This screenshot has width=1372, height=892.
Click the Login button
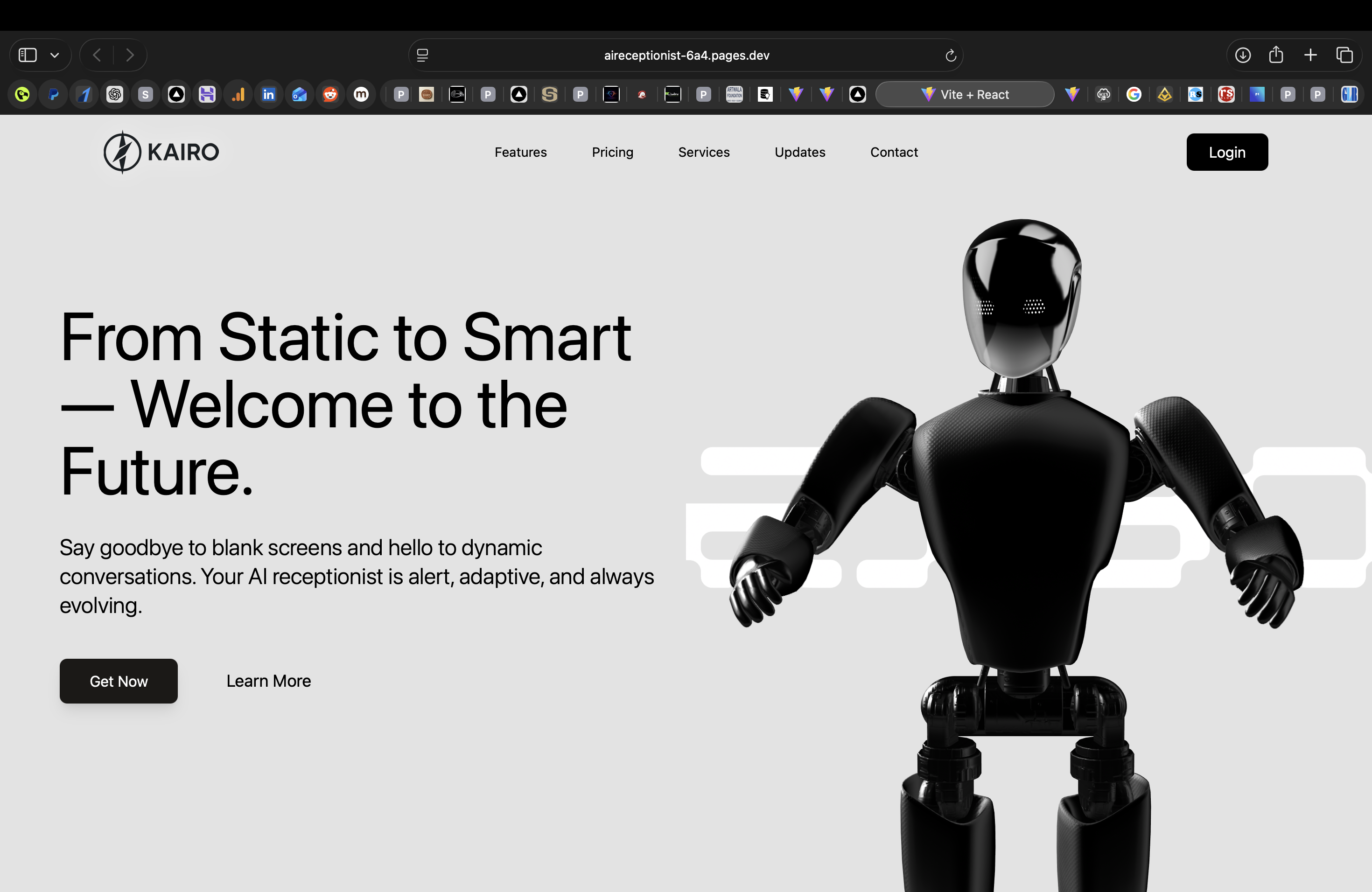click(1227, 152)
